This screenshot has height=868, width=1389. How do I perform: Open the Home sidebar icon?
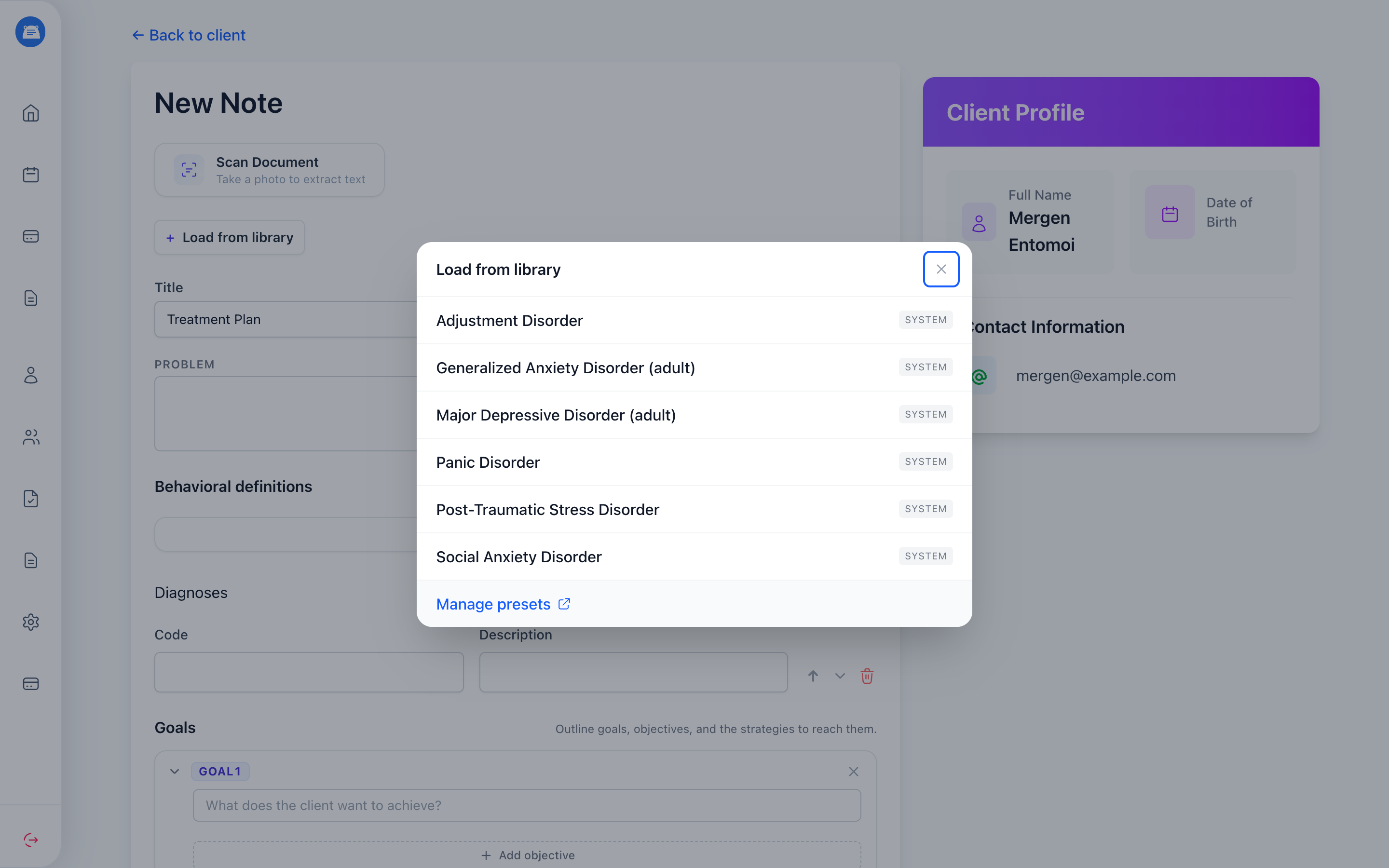tap(30, 113)
